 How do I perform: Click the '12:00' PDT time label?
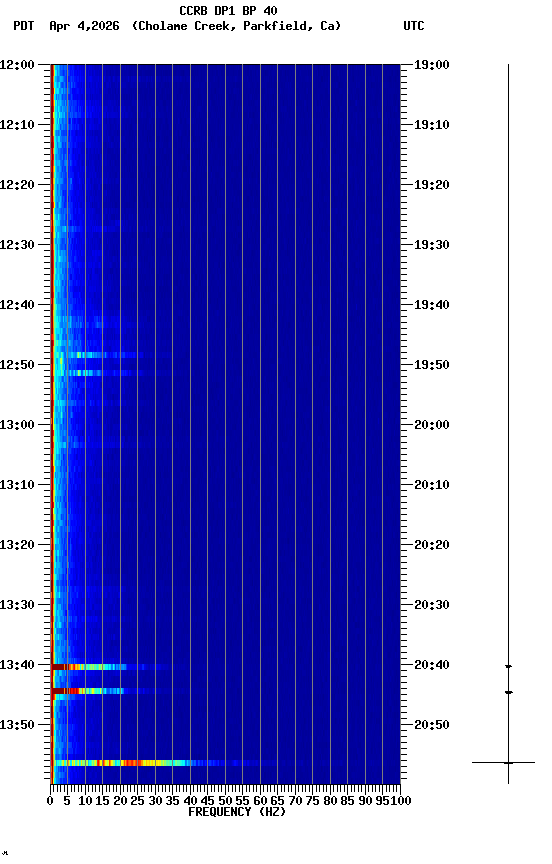point(17,64)
